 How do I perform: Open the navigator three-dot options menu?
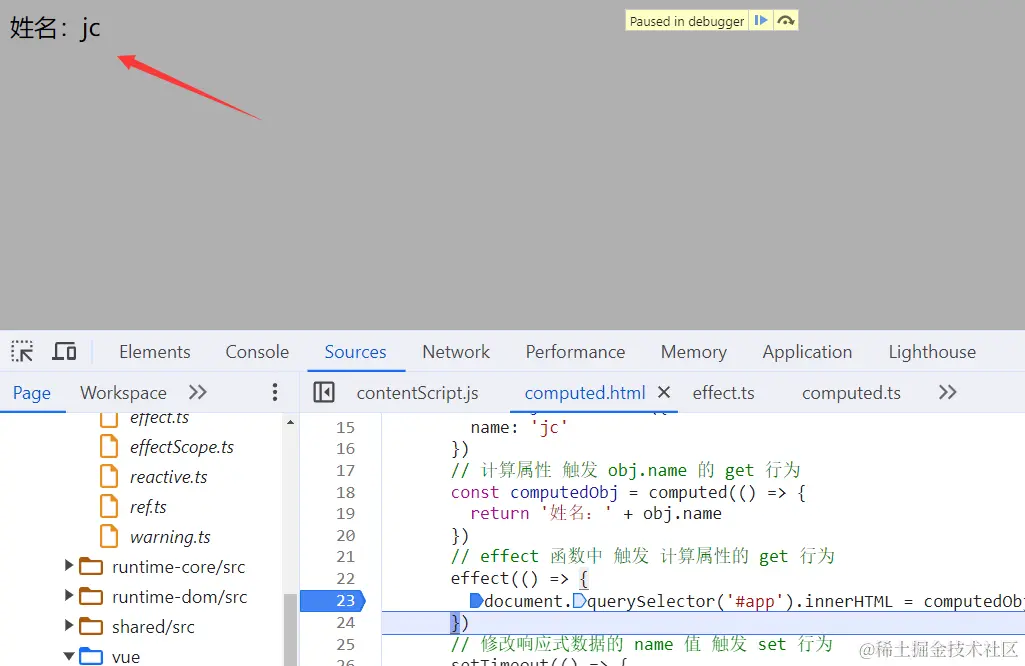click(x=275, y=392)
